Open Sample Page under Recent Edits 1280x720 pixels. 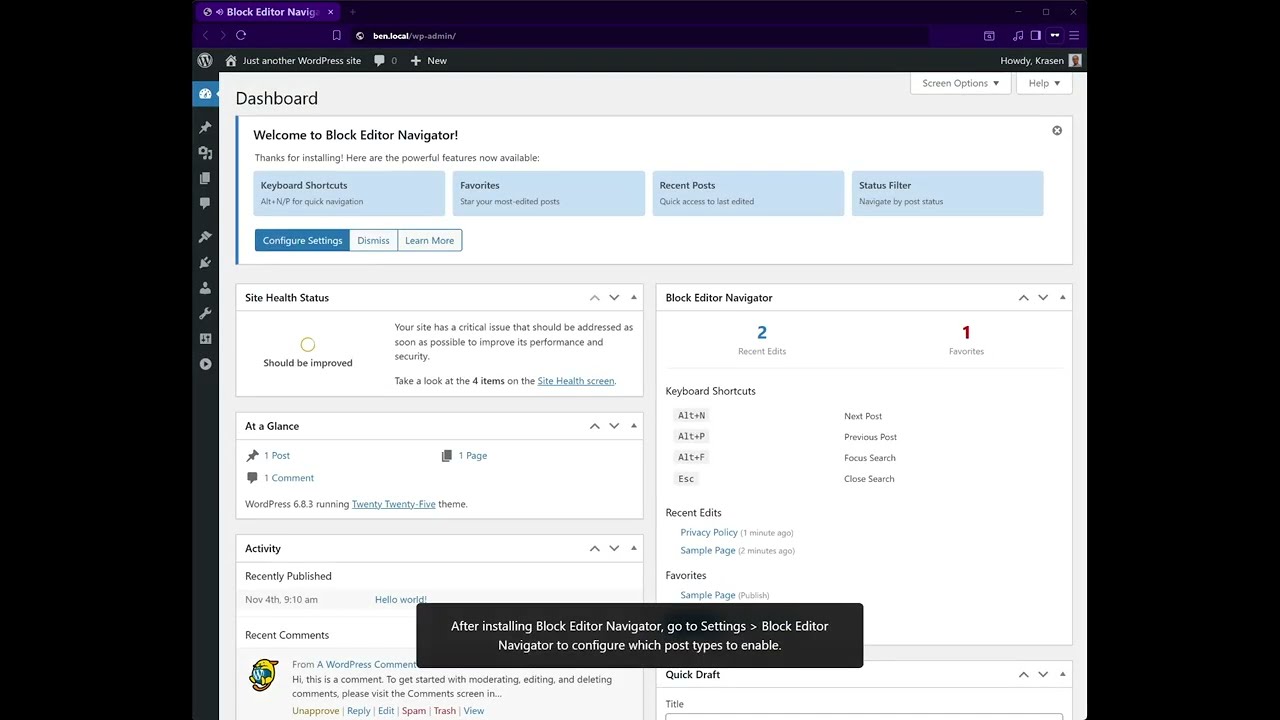[708, 551]
